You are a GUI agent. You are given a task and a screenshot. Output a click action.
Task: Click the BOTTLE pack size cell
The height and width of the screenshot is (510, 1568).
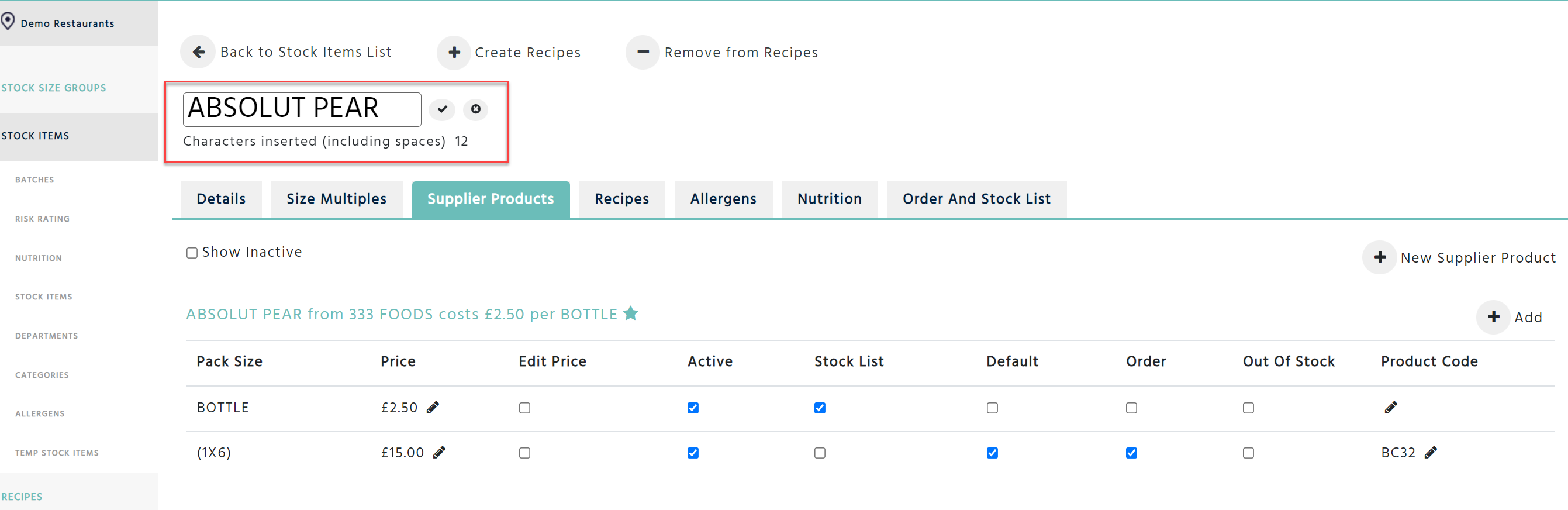click(223, 408)
